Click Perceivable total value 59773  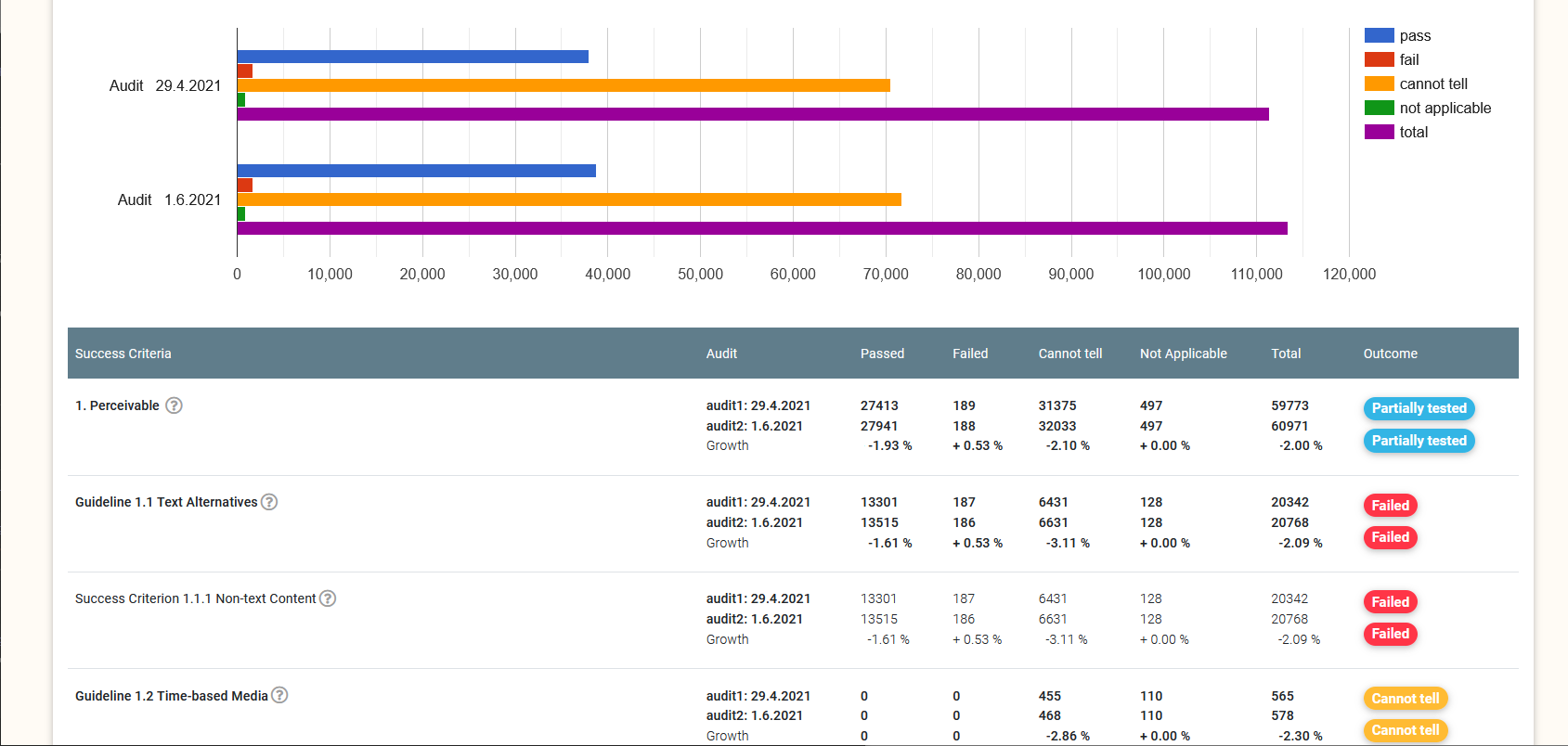[1289, 405]
